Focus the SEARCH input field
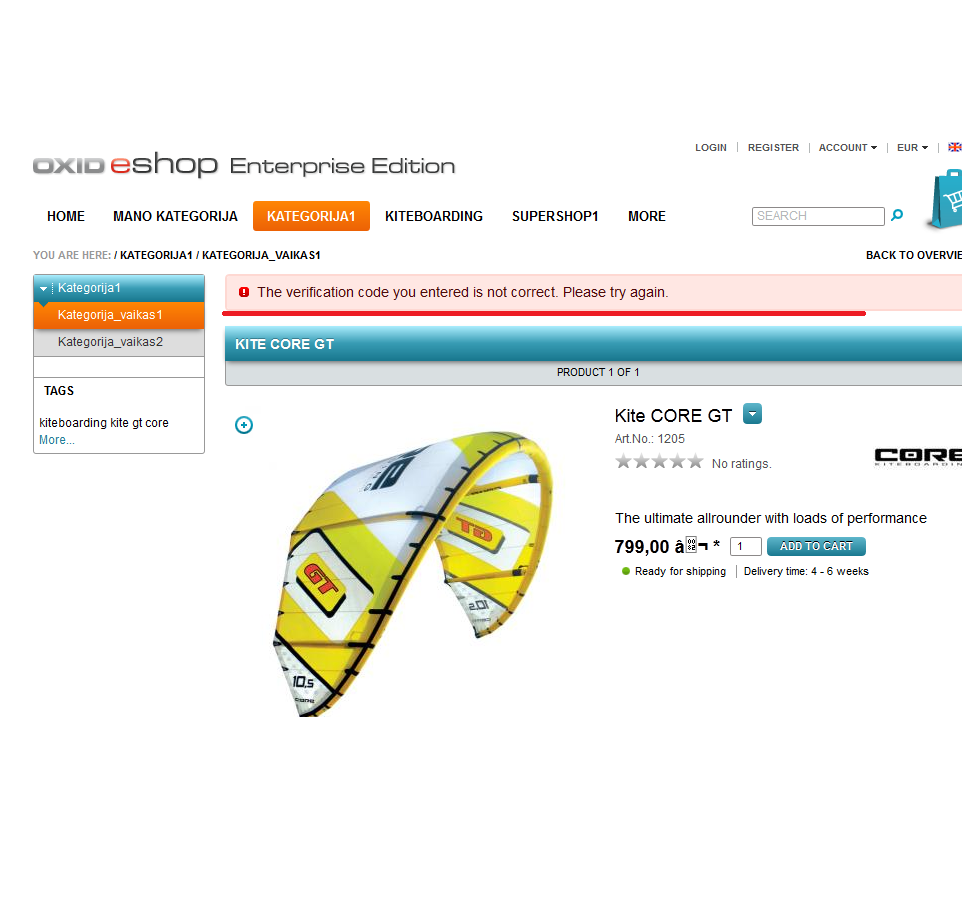962x900 pixels. point(818,216)
